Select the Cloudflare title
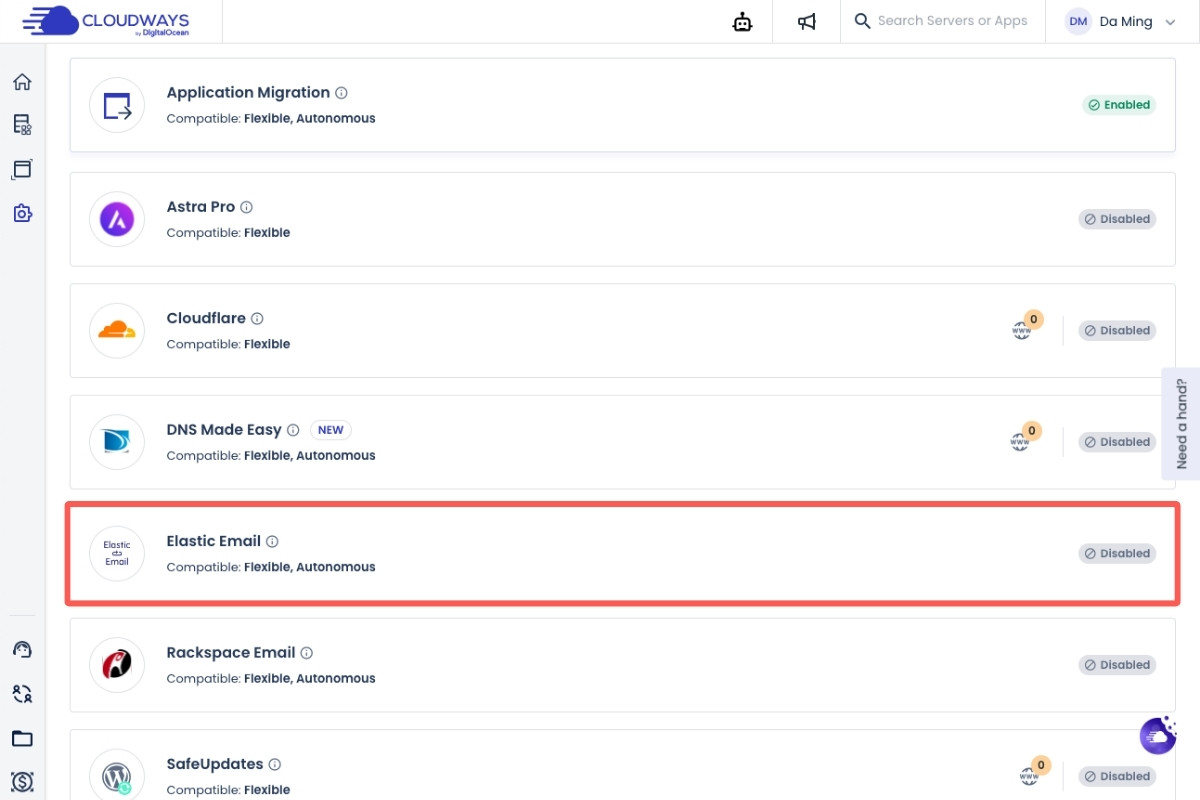Viewport: 1200px width, 800px height. click(x=206, y=319)
